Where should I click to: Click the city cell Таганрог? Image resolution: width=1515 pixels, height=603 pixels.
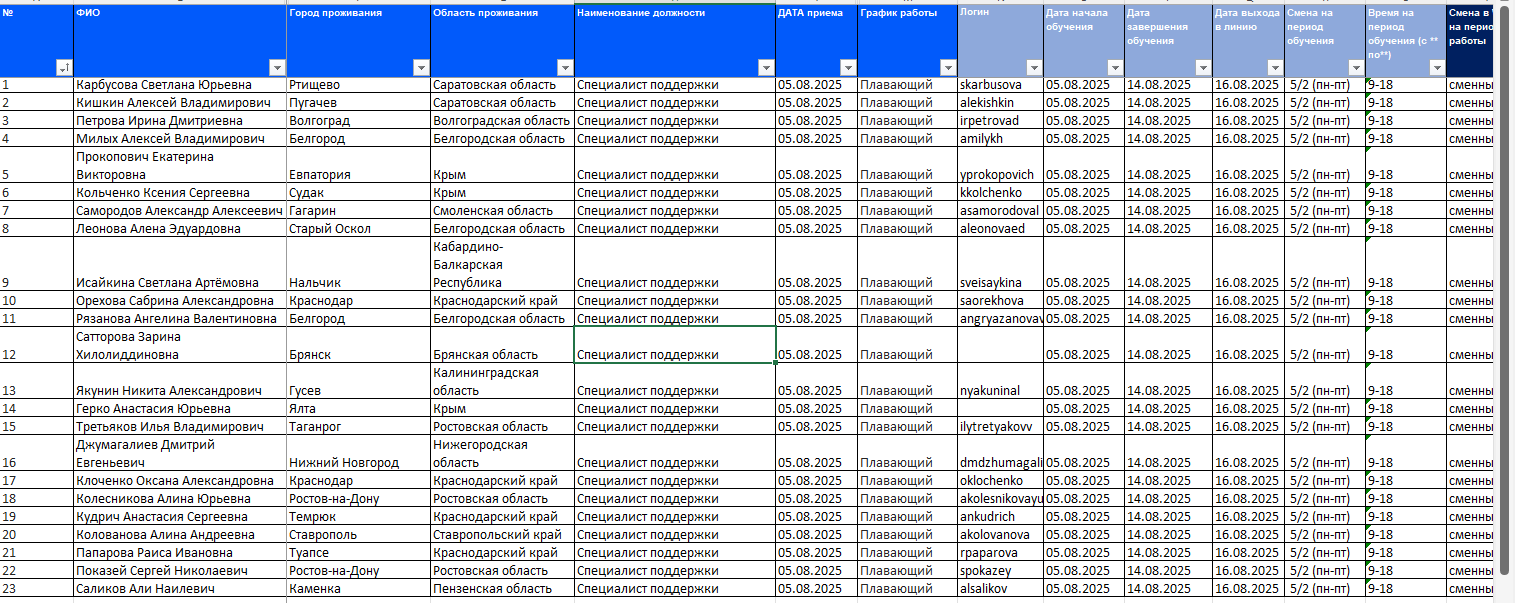point(358,427)
